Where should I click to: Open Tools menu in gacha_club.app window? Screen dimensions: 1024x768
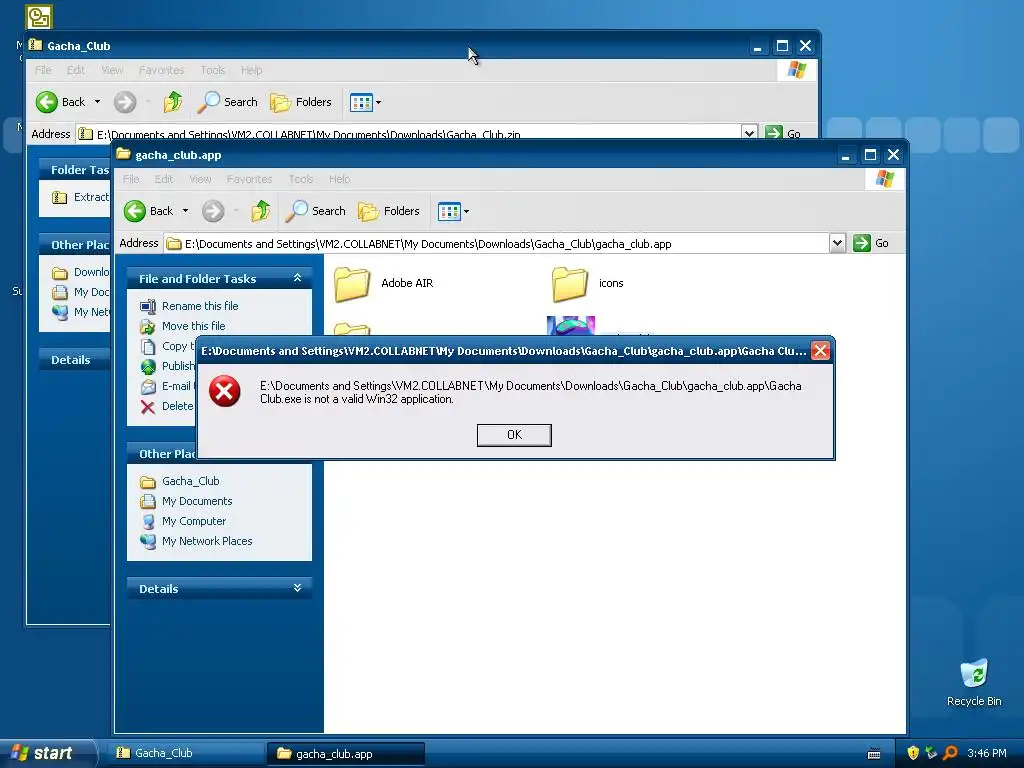(300, 179)
